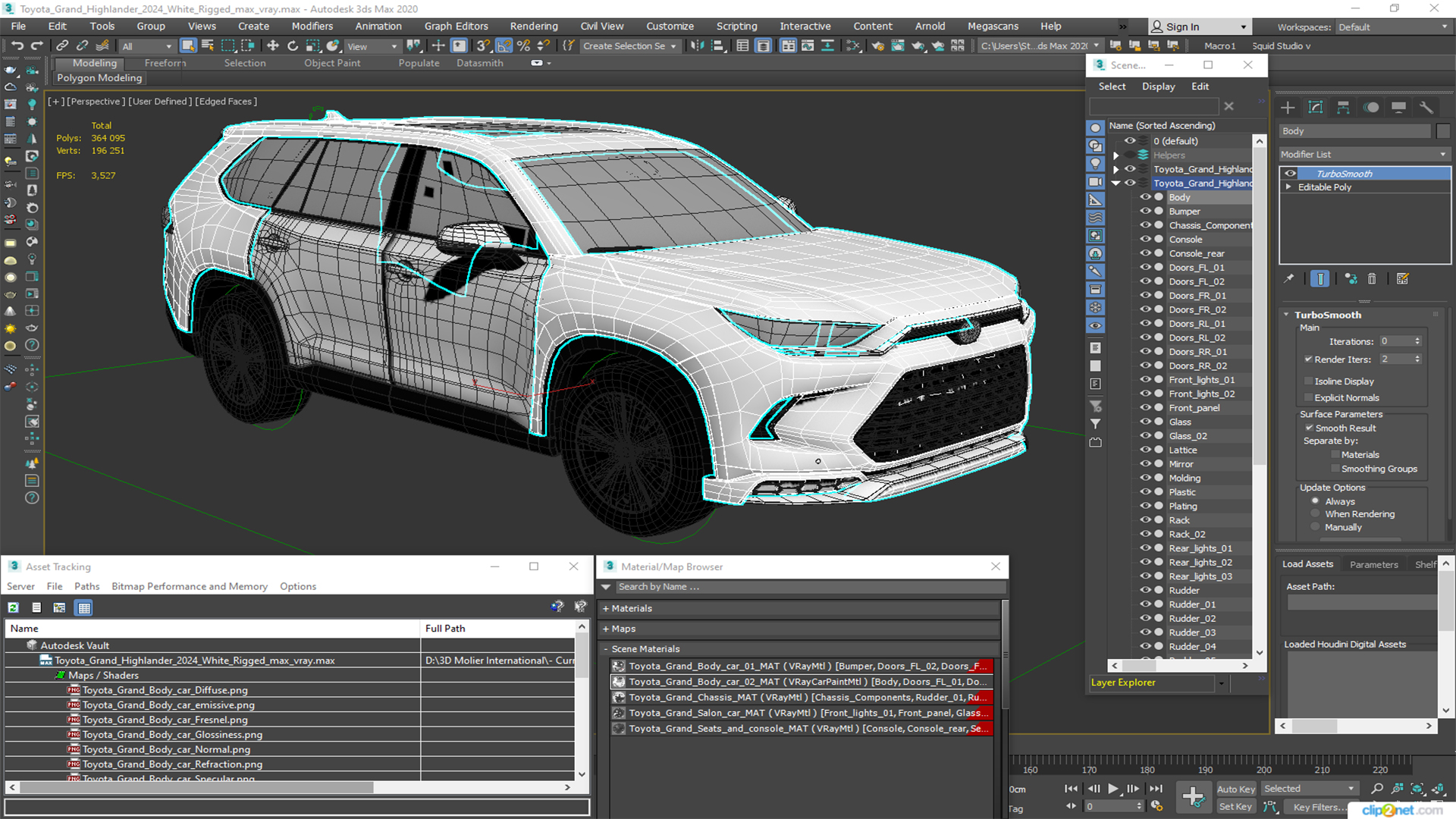Toggle visibility eye of Body layer object
This screenshot has height=819, width=1456.
pyautogui.click(x=1145, y=197)
